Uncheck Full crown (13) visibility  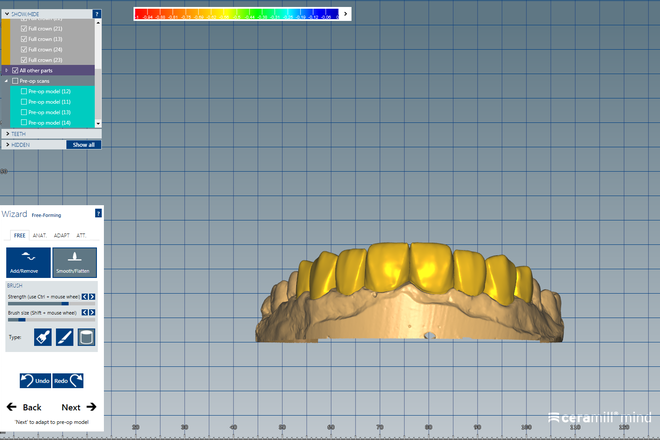coord(24,39)
